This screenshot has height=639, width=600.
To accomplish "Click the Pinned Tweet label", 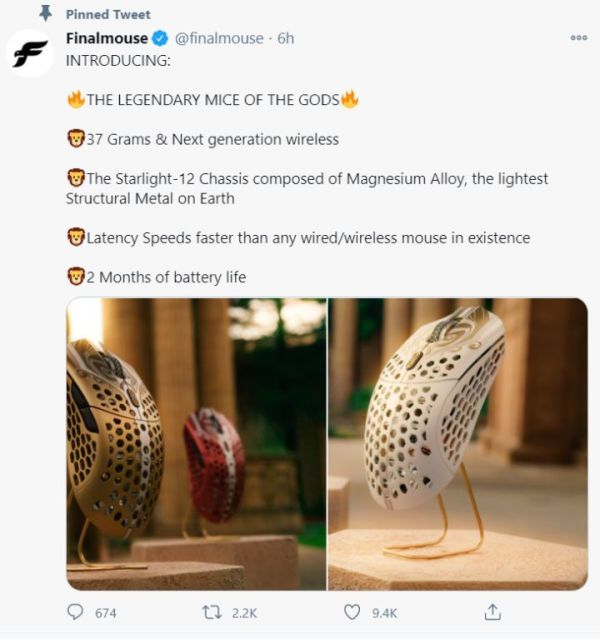I will 108,14.
